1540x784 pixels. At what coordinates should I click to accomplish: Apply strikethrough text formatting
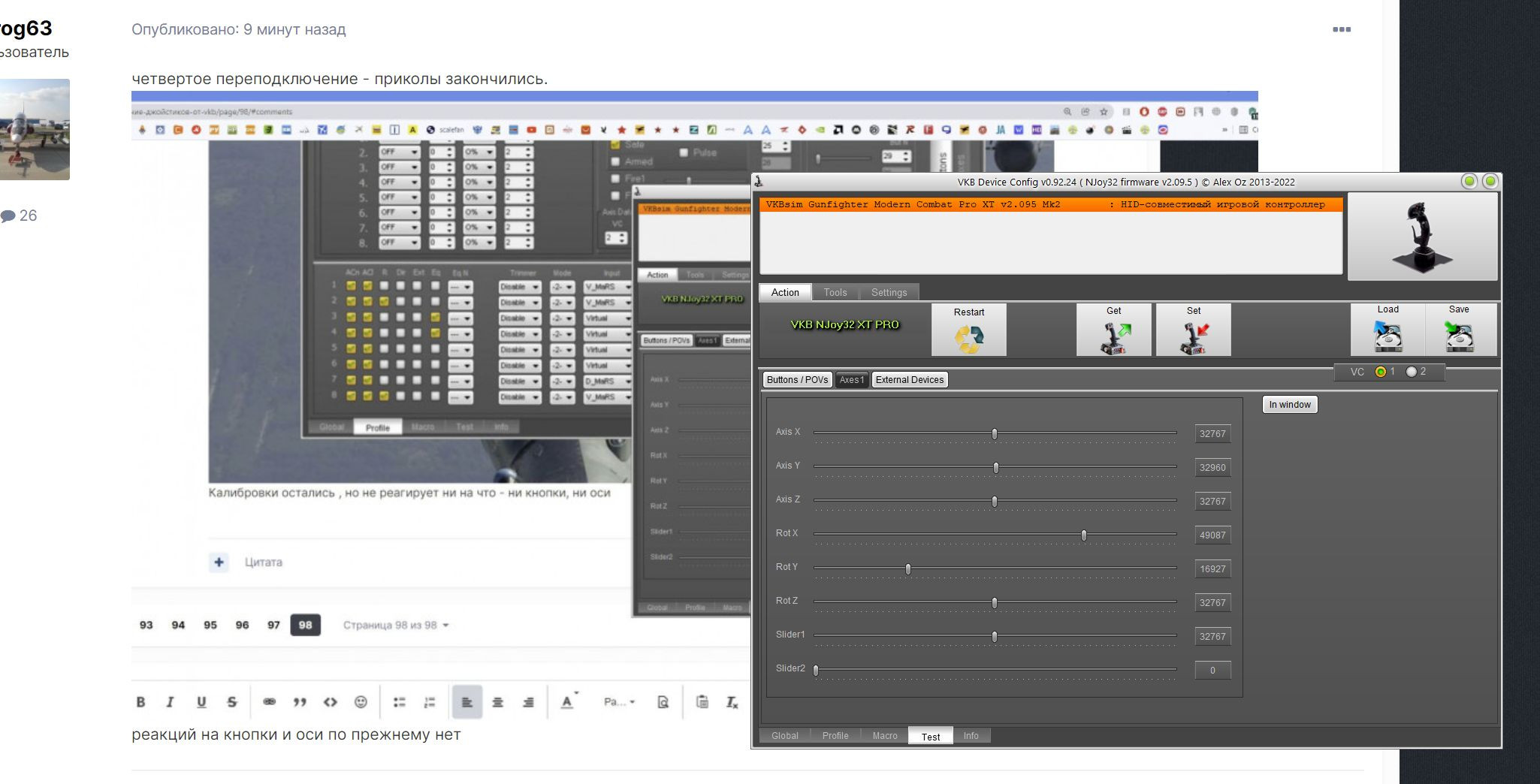click(231, 702)
